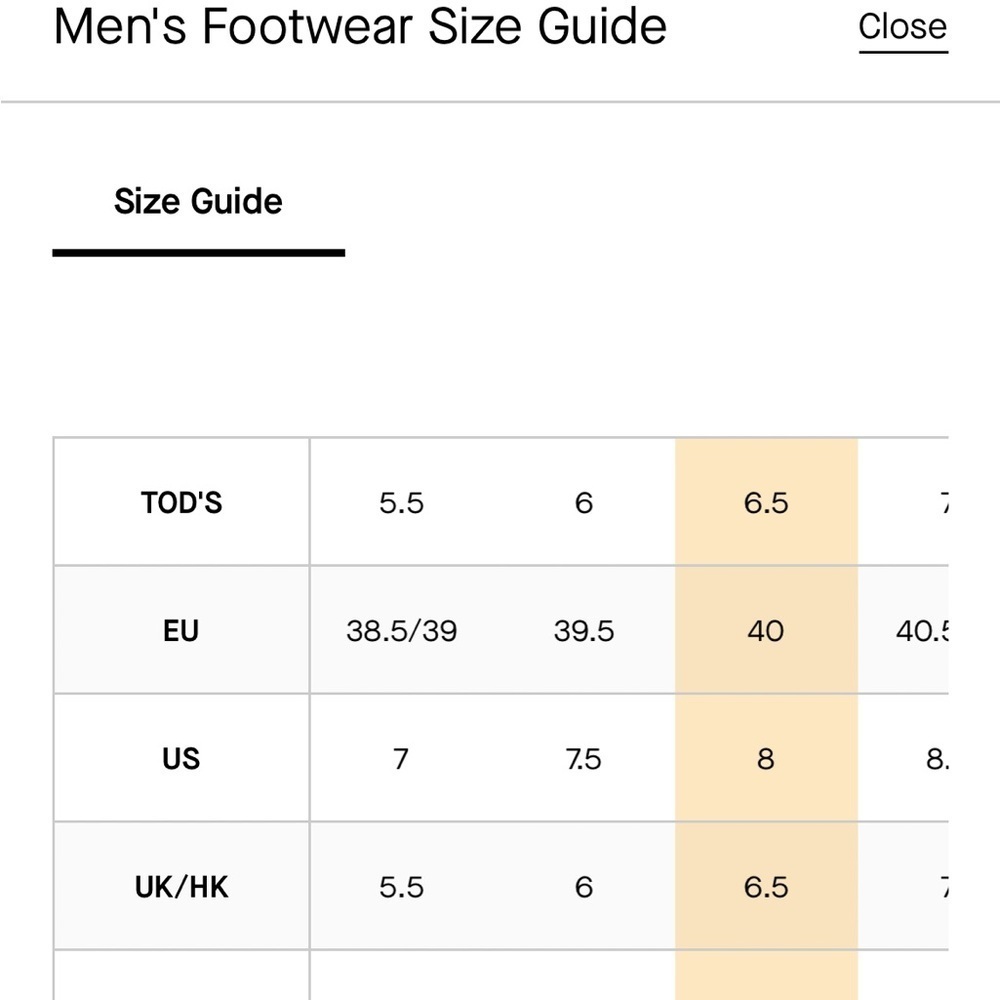
Task: Select highlighted TOD'S size 6.5 cell
Action: click(766, 502)
